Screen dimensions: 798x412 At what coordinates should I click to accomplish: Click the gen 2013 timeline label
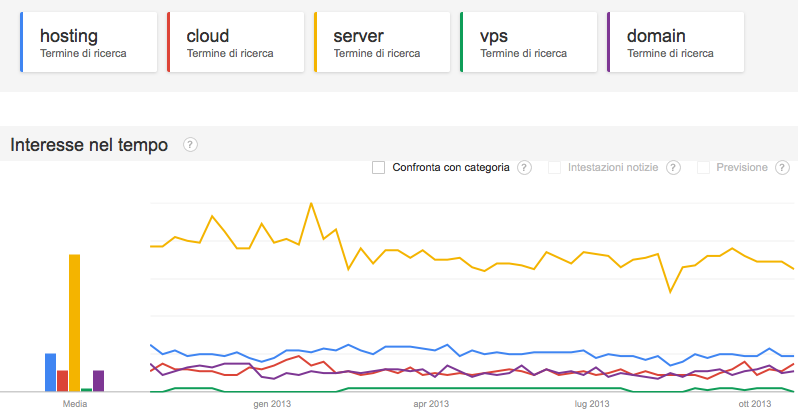tap(272, 404)
